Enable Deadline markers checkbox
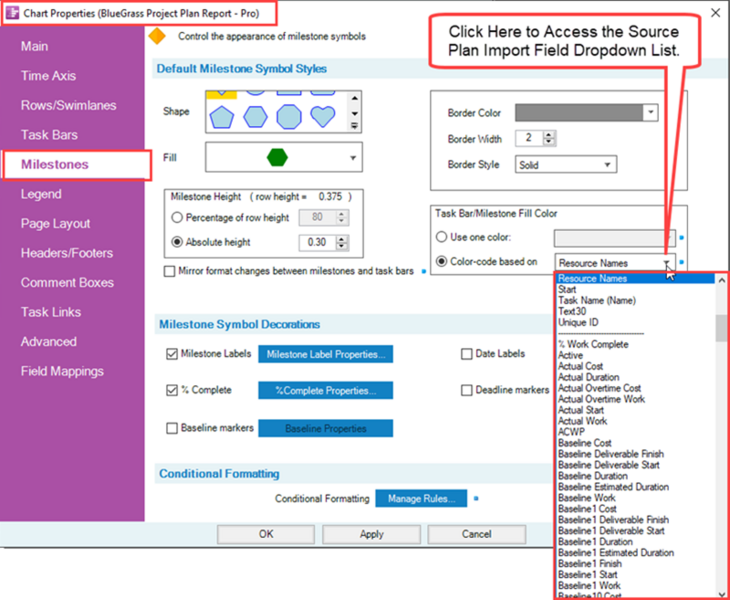The height and width of the screenshot is (600, 730). click(x=466, y=390)
